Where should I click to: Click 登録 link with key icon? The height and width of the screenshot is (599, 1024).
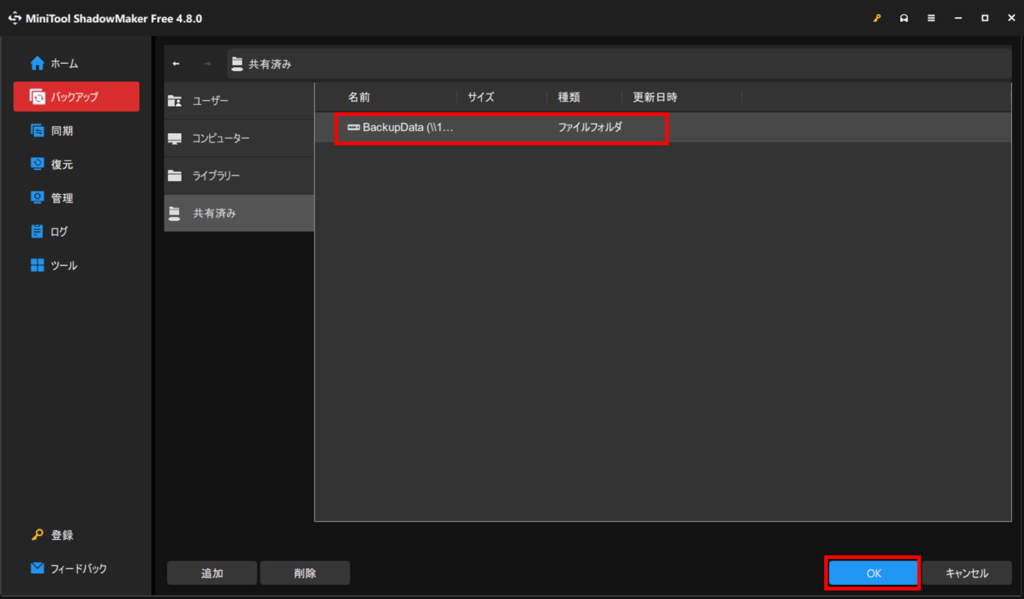tap(62, 535)
